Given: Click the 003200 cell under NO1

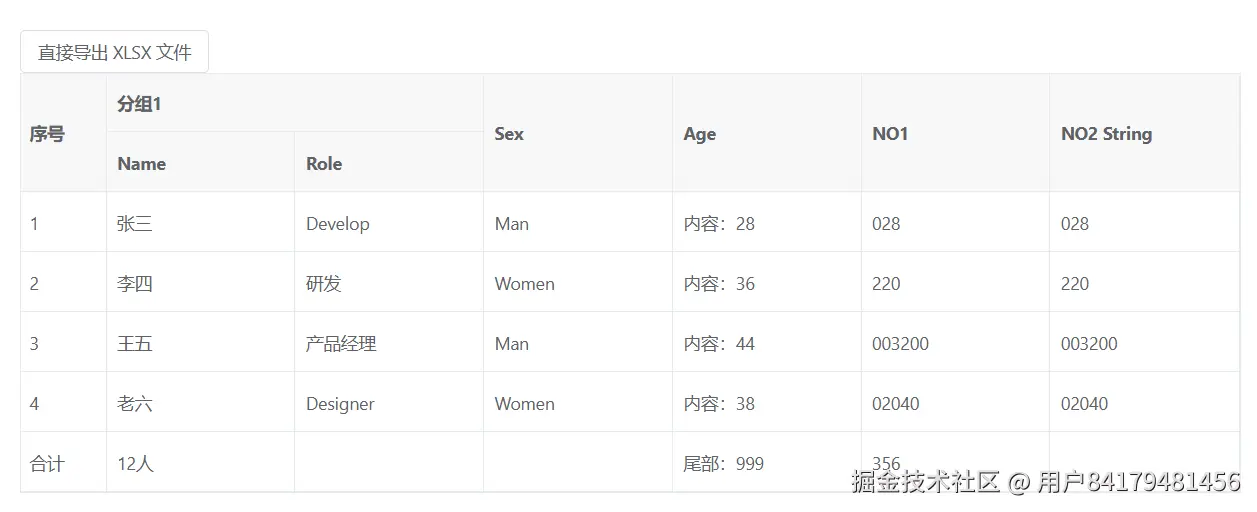Looking at the screenshot, I should [900, 344].
